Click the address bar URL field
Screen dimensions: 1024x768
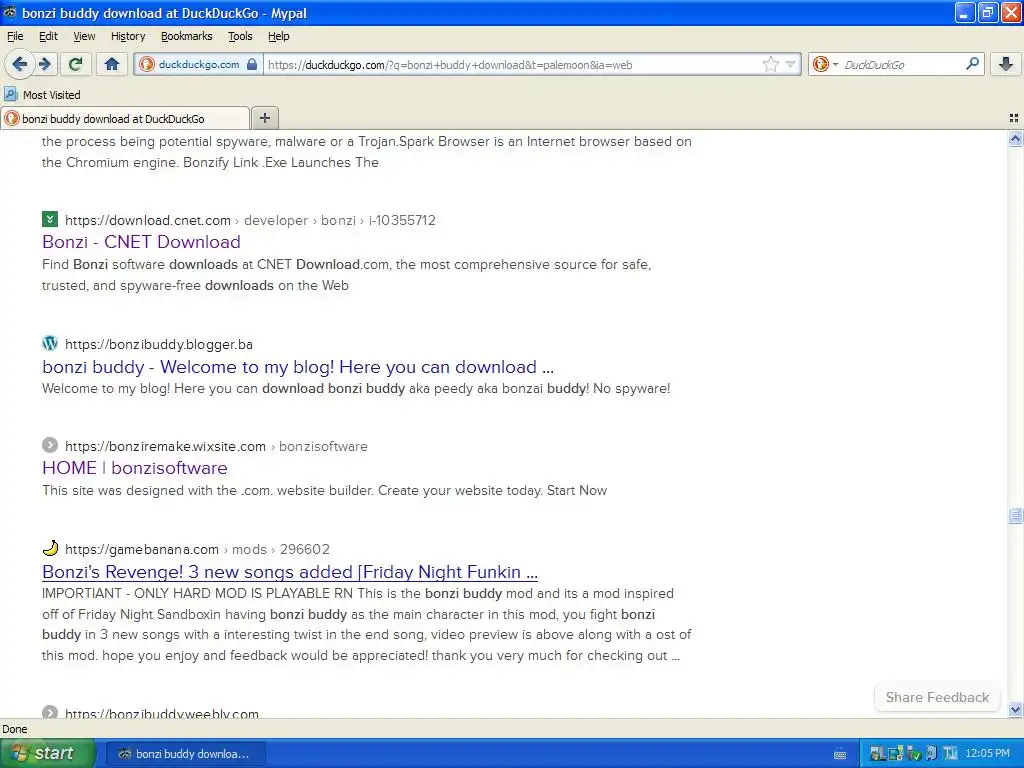513,65
